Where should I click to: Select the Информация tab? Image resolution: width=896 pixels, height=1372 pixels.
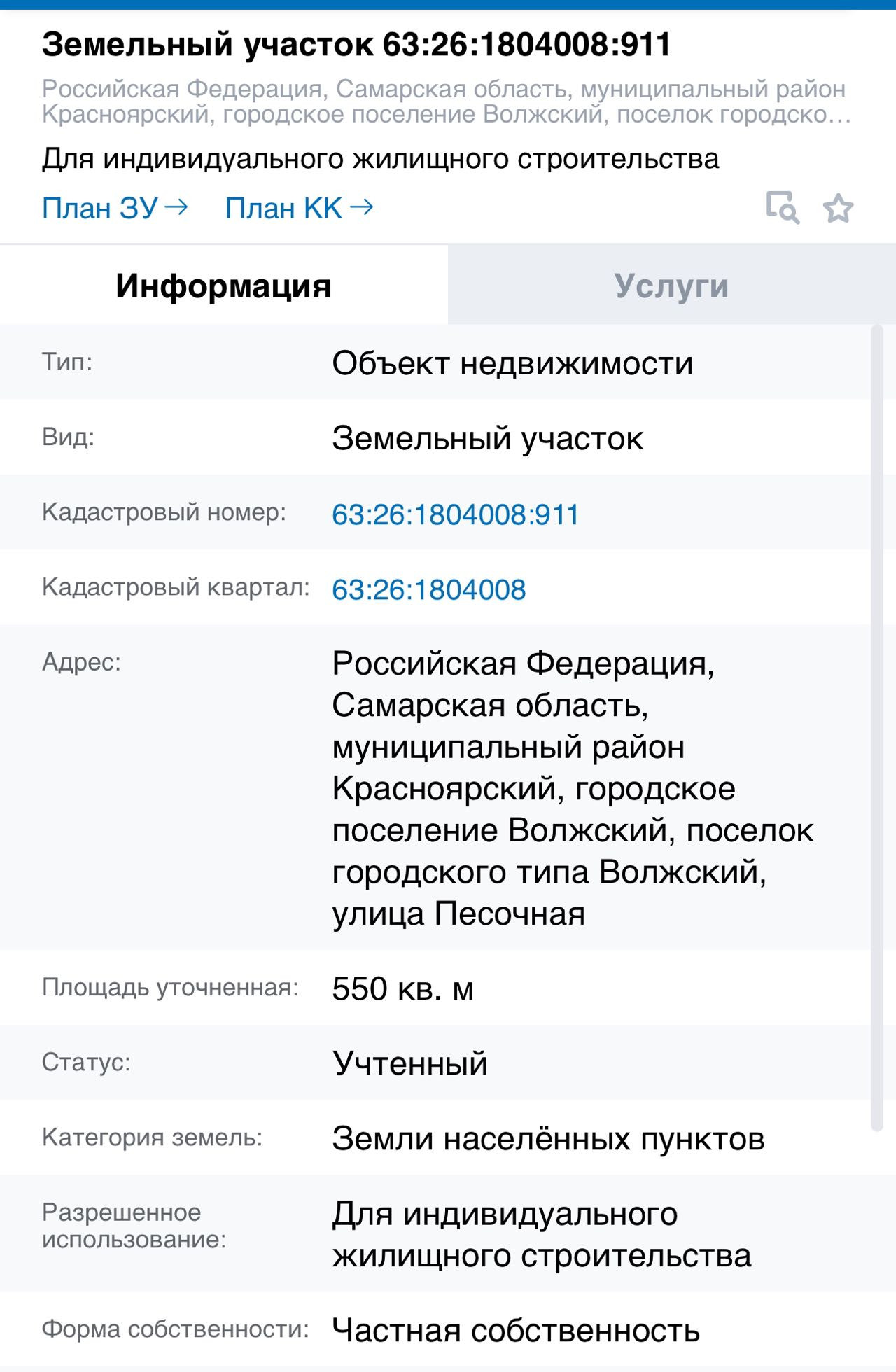point(223,286)
